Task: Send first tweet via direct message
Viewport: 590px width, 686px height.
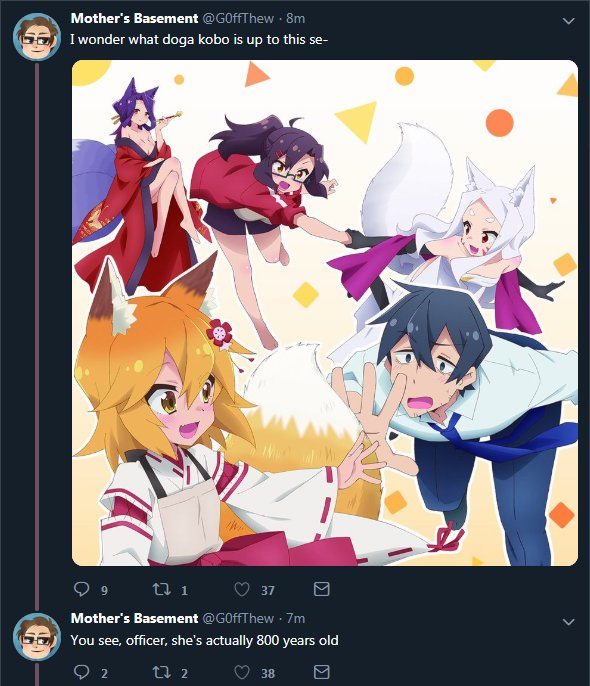Action: click(321, 589)
